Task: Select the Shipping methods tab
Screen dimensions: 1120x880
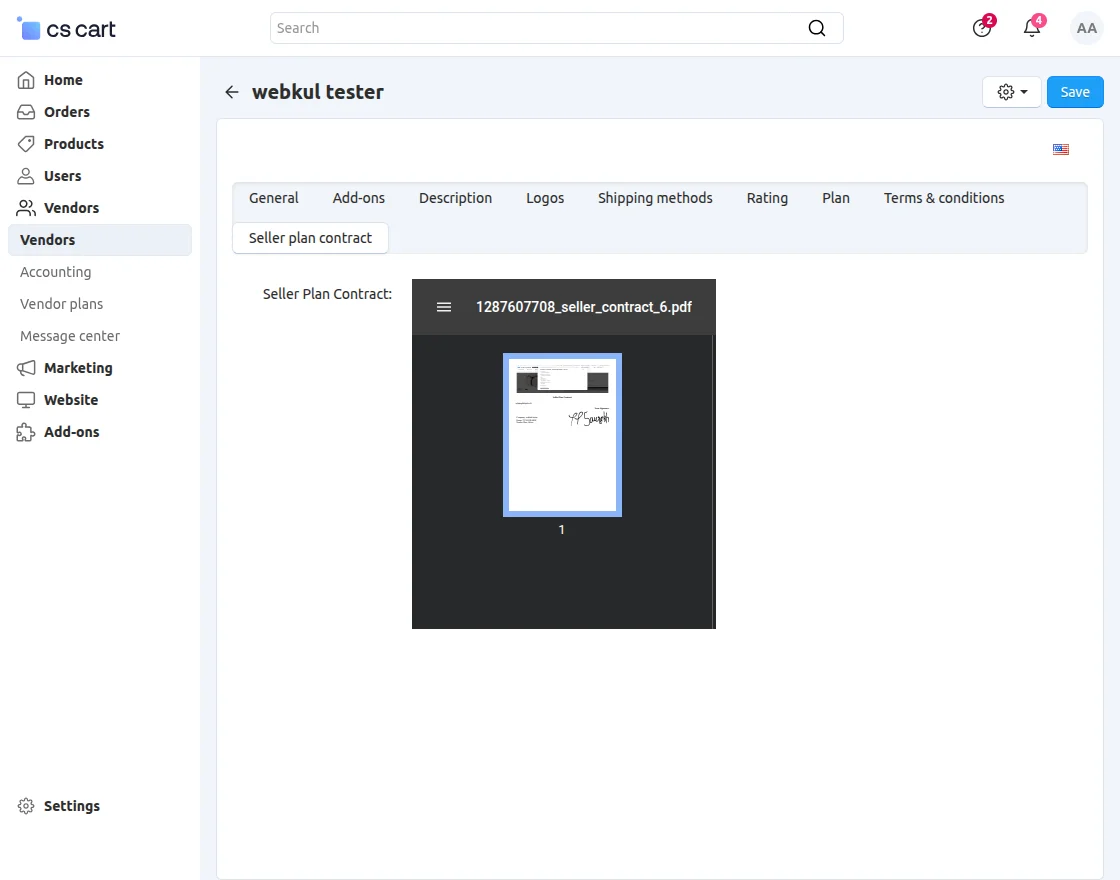Action: (655, 198)
